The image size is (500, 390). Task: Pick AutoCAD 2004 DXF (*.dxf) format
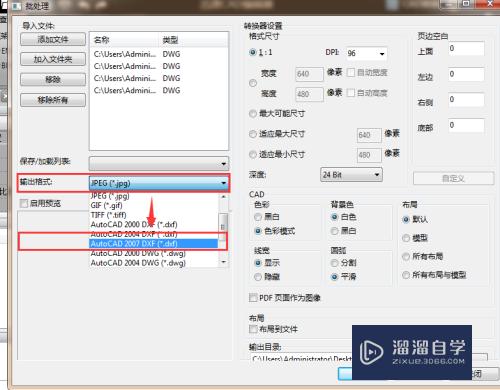coord(134,234)
